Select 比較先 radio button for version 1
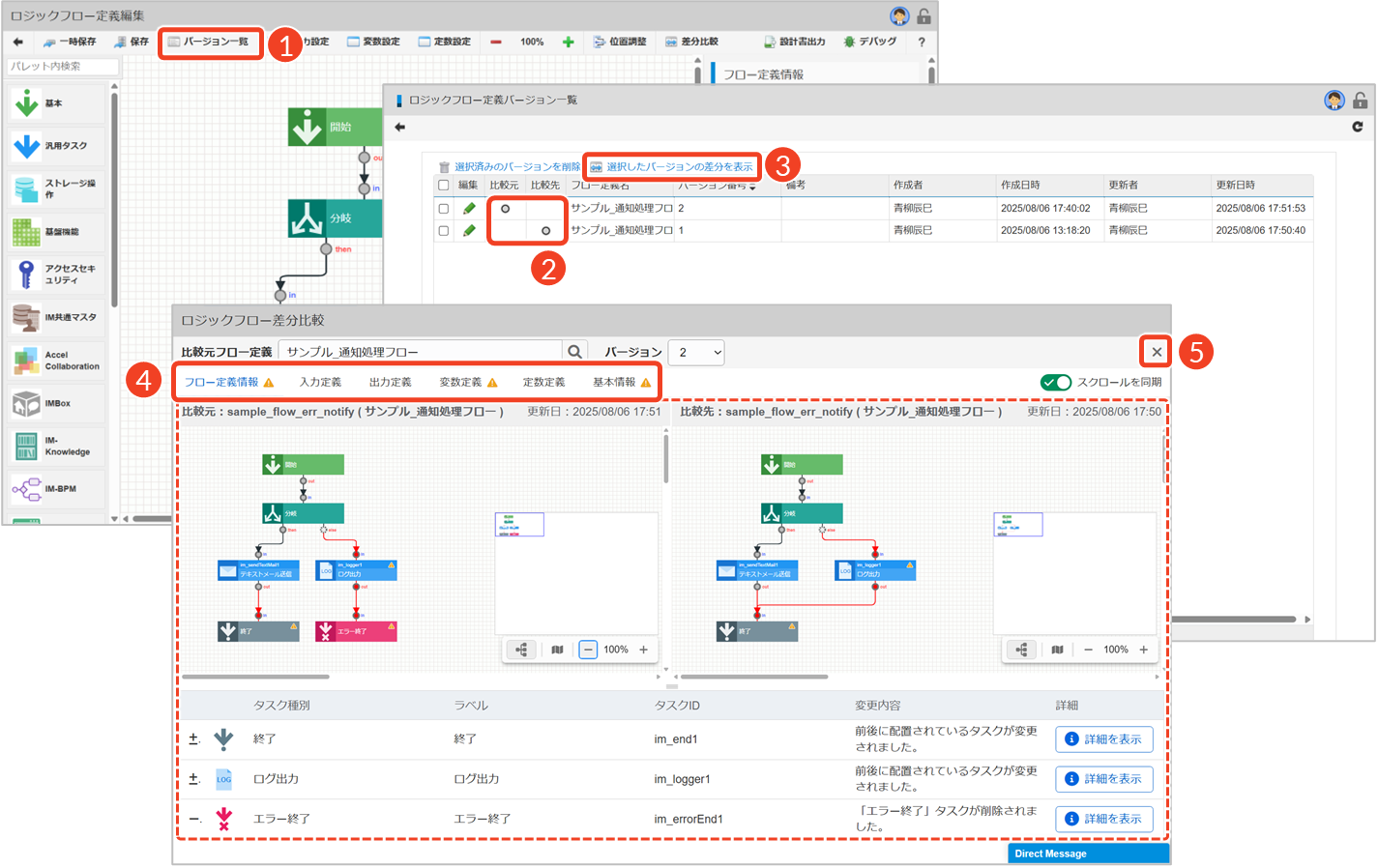 click(x=545, y=230)
